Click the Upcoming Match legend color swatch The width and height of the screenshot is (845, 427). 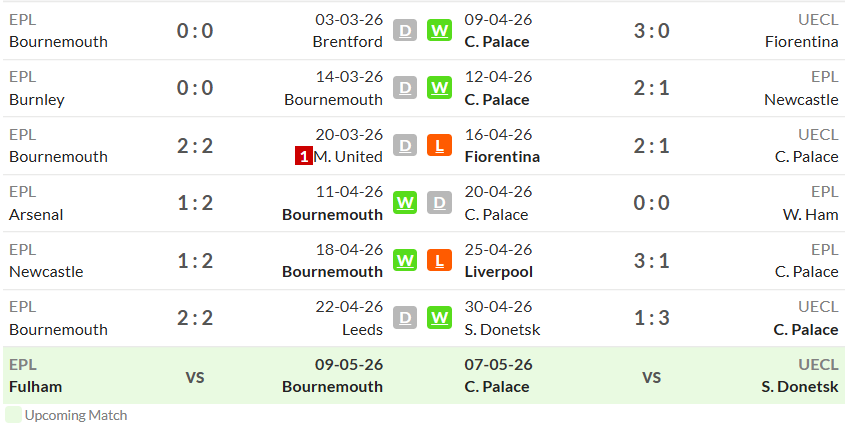point(13,415)
